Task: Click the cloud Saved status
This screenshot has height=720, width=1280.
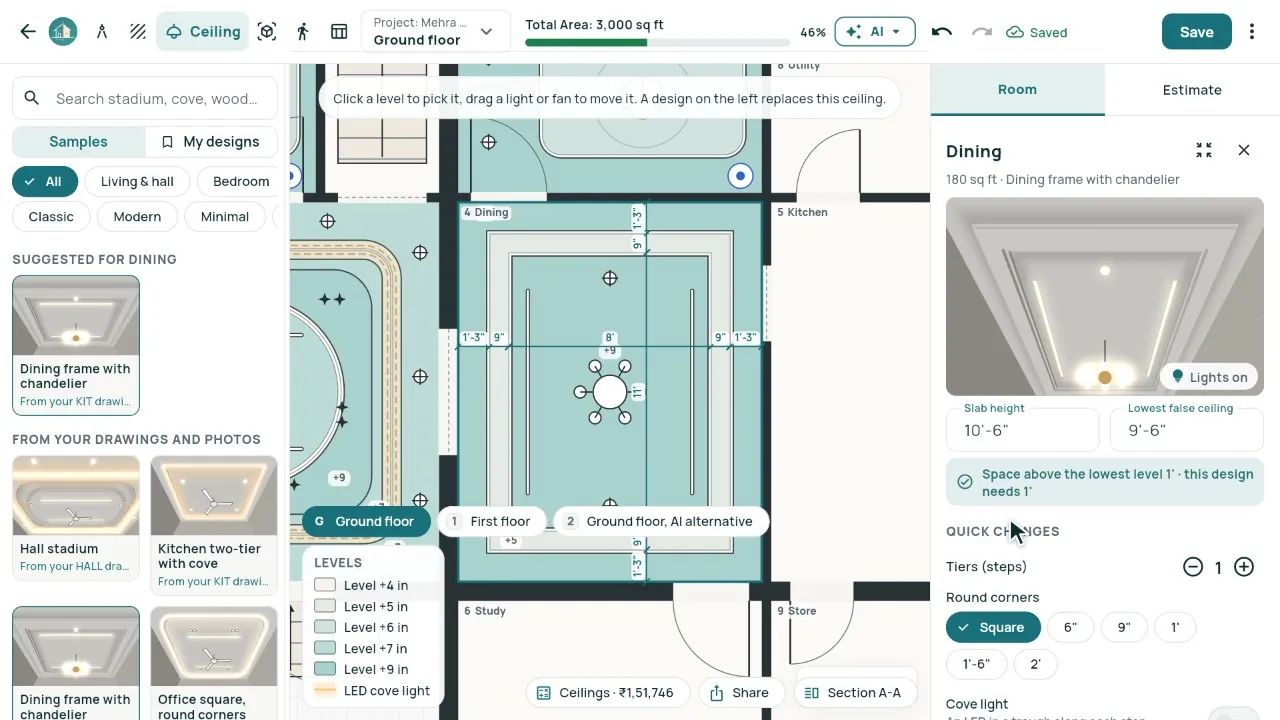Action: (x=1037, y=32)
